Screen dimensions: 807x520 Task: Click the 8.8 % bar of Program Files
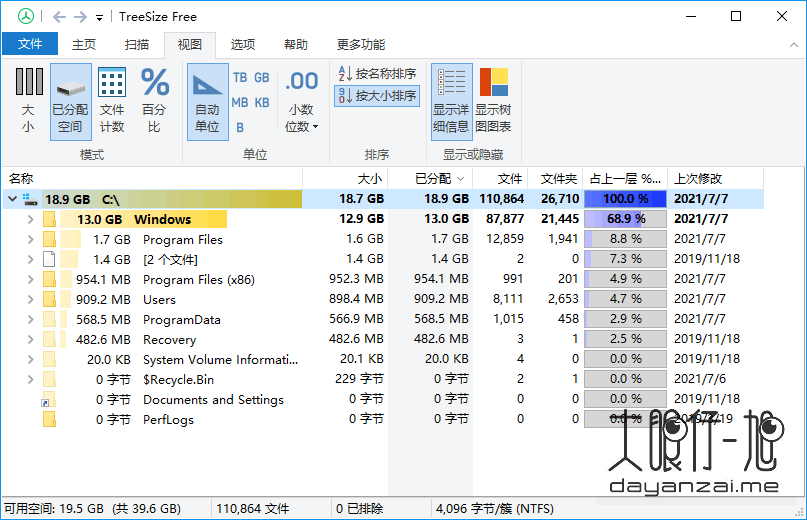625,239
